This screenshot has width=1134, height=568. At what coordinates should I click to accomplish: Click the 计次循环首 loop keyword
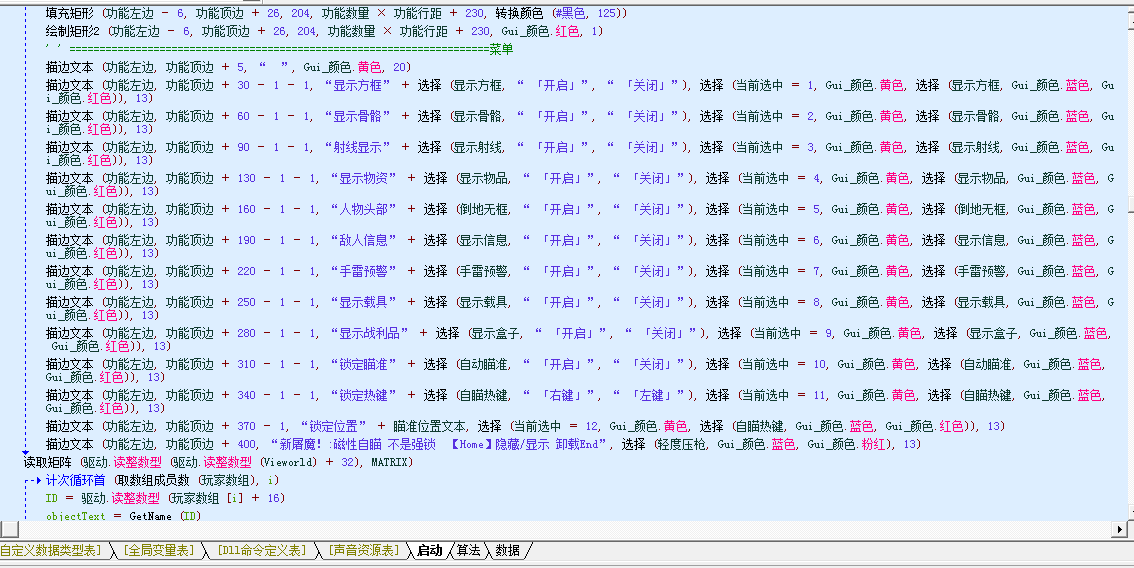[x=76, y=481]
